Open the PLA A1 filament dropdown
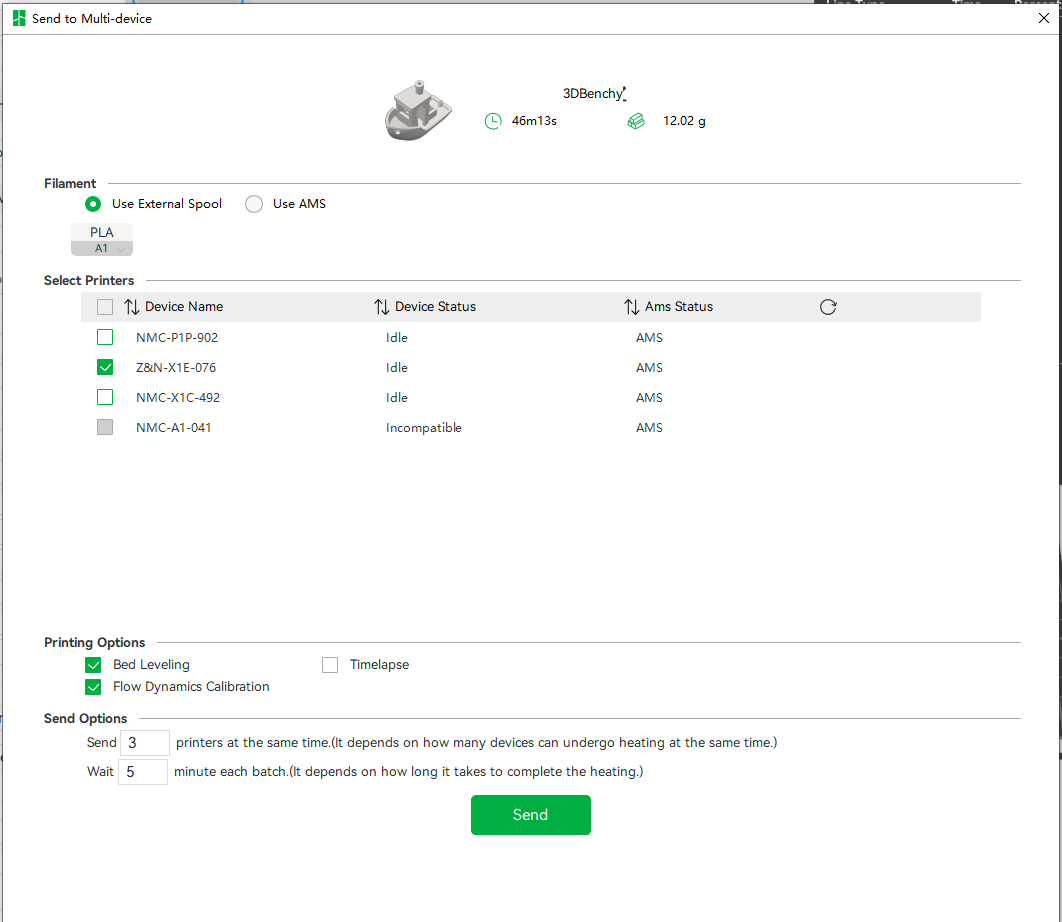The height and width of the screenshot is (922, 1062). pos(102,240)
